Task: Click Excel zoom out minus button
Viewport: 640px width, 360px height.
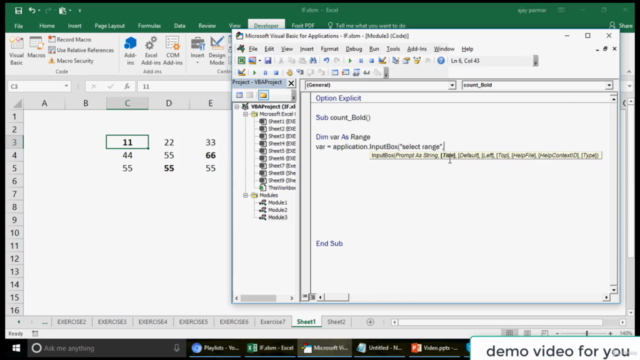Action: pos(557,333)
